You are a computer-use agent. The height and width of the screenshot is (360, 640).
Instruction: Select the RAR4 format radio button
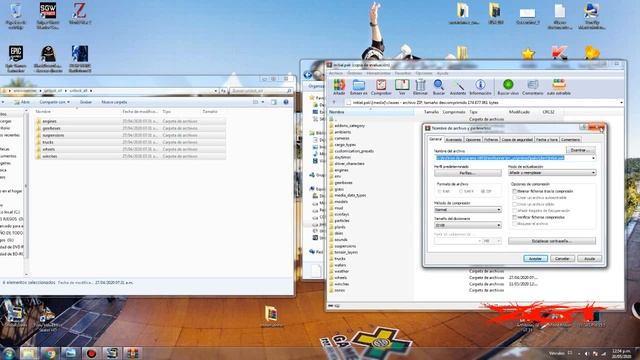pos(461,191)
